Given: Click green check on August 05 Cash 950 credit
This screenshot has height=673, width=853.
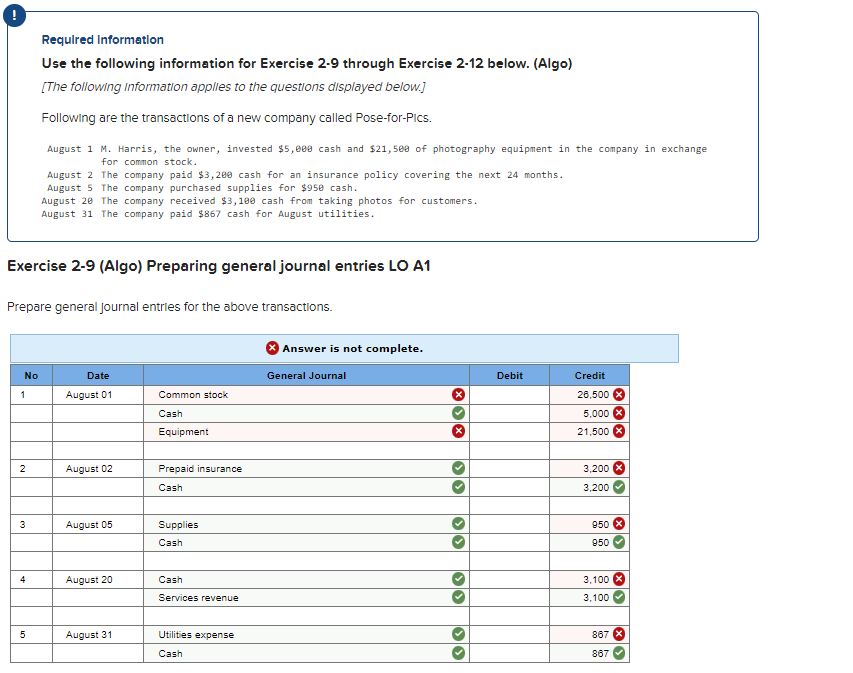Looking at the screenshot, I should (619, 542).
